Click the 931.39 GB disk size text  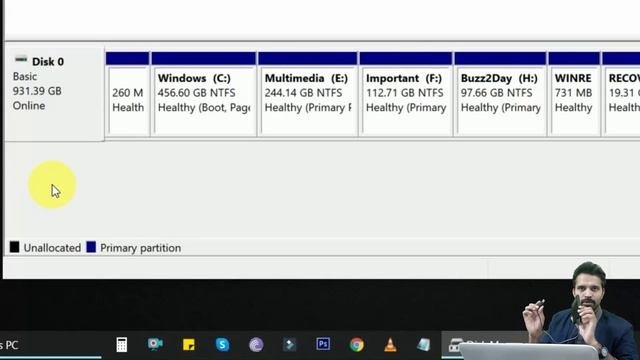(x=37, y=91)
